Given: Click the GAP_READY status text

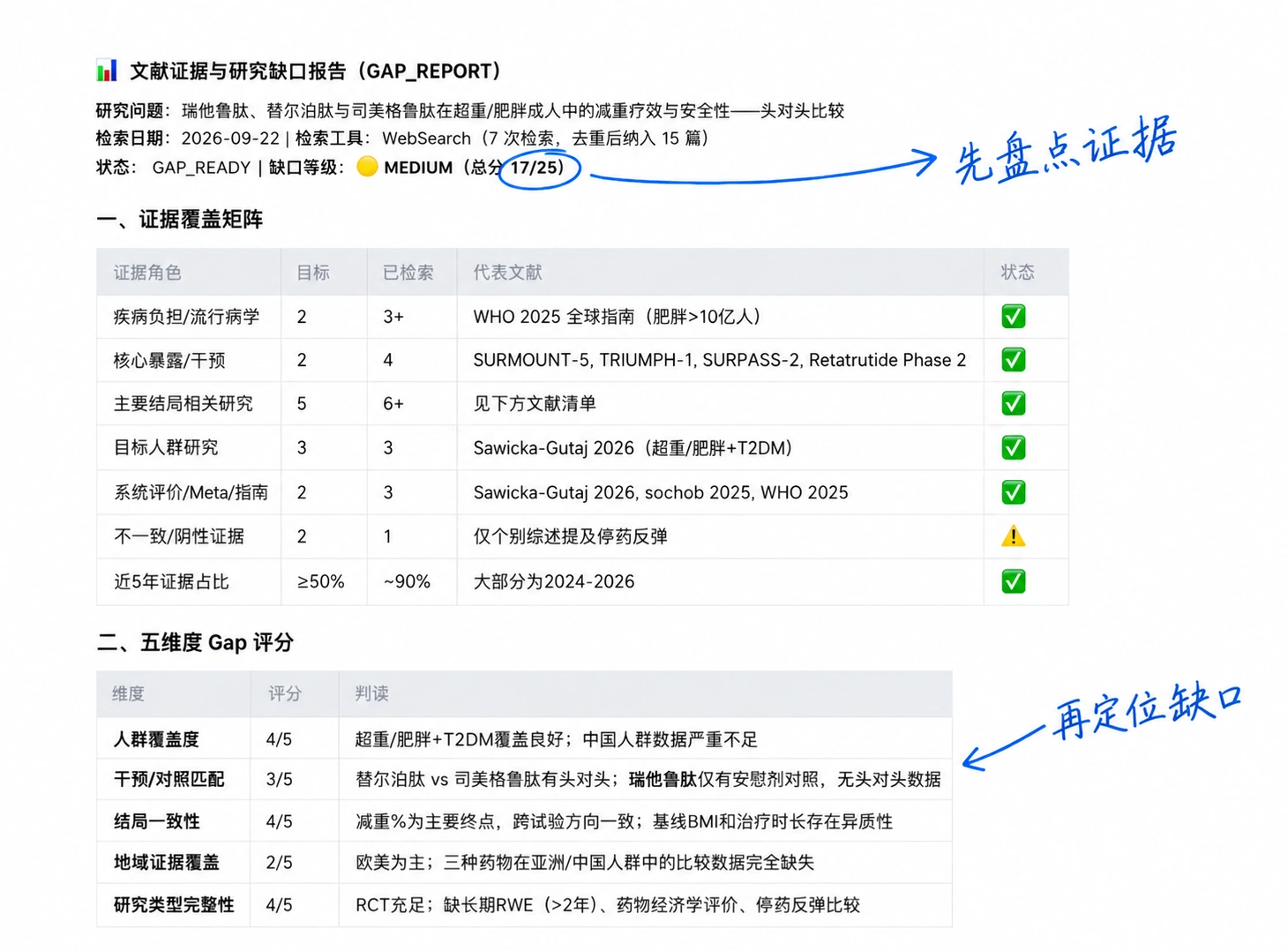Looking at the screenshot, I should pos(201,168).
